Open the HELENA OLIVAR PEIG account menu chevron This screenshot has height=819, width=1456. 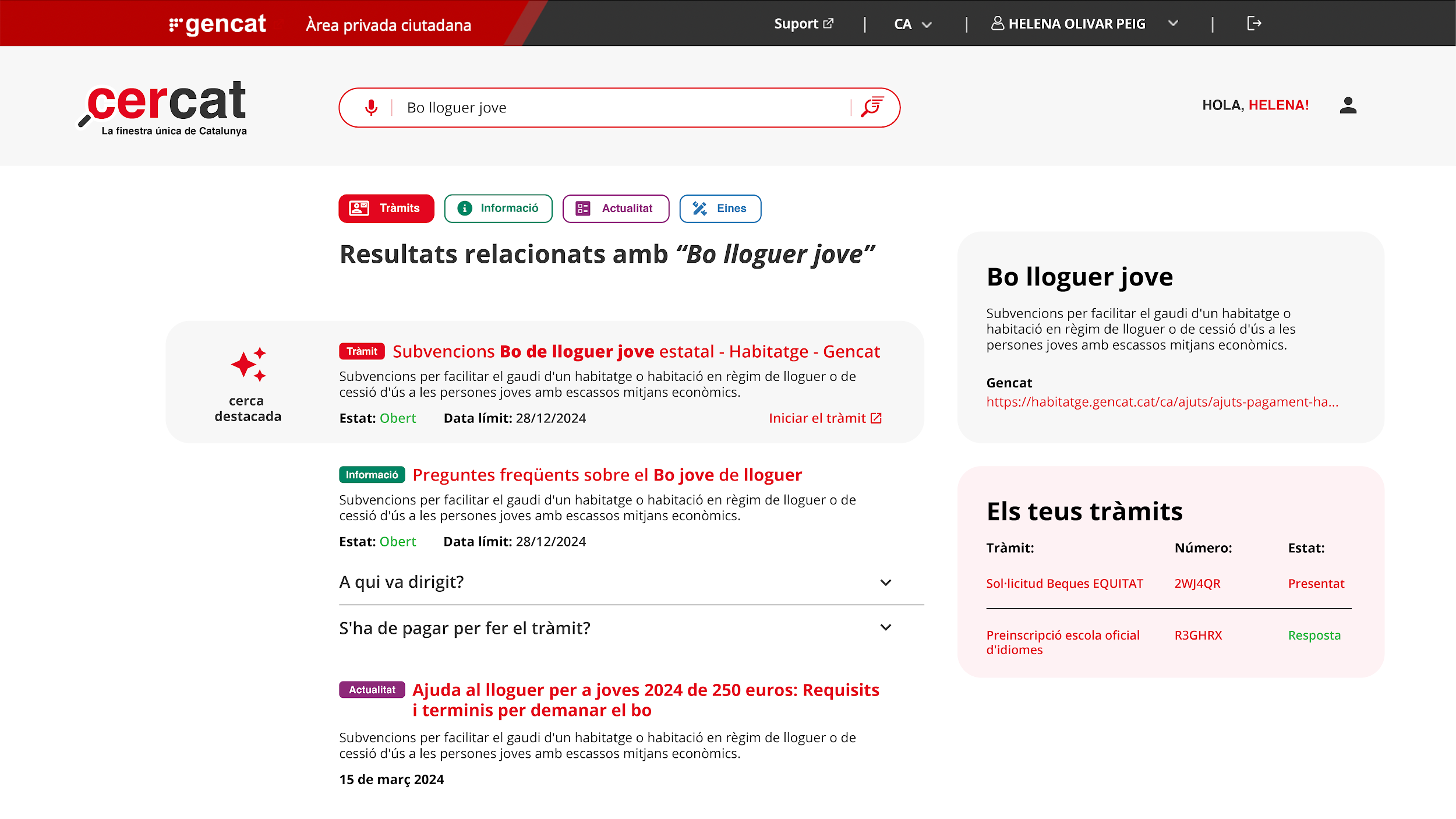pyautogui.click(x=1173, y=23)
